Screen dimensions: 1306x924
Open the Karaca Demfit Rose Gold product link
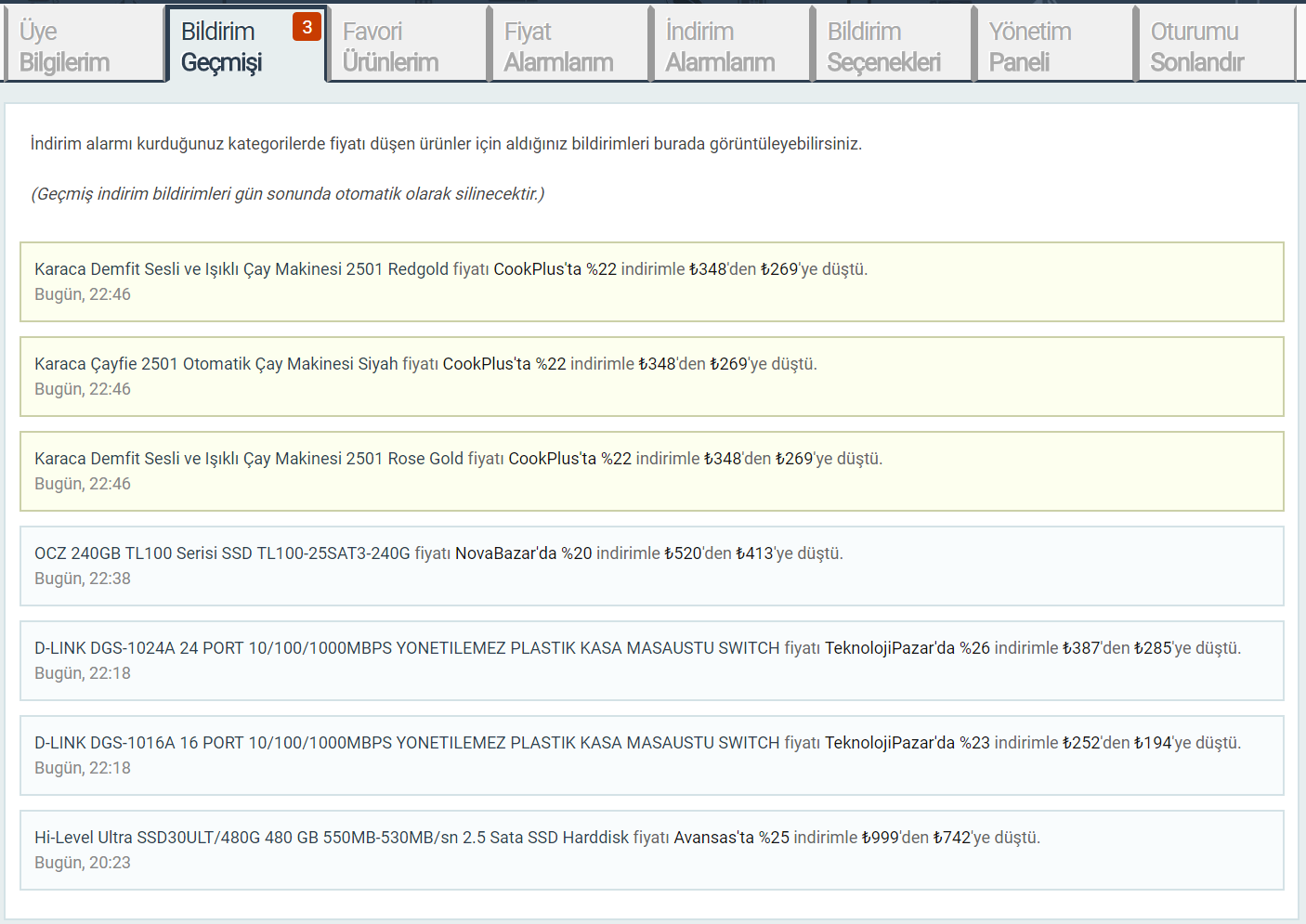point(249,459)
